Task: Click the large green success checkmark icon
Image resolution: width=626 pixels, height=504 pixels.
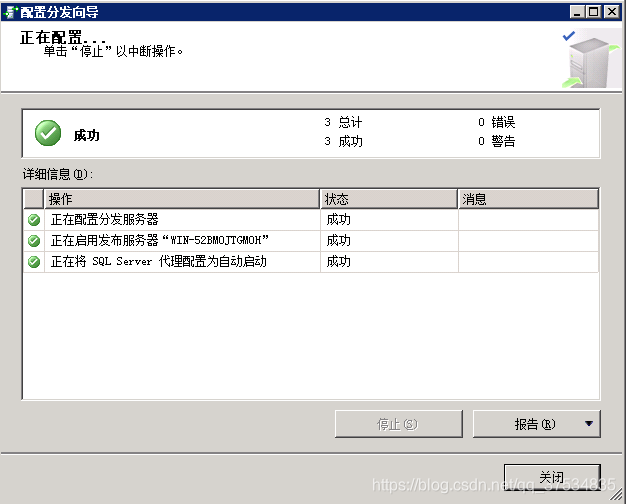Action: coord(48,133)
